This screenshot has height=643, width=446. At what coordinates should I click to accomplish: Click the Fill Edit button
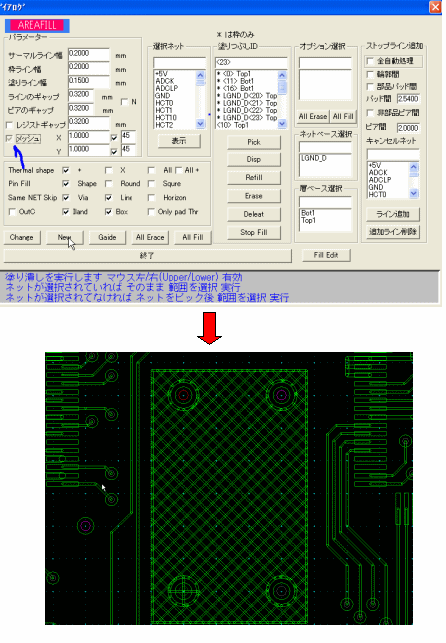(x=326, y=255)
